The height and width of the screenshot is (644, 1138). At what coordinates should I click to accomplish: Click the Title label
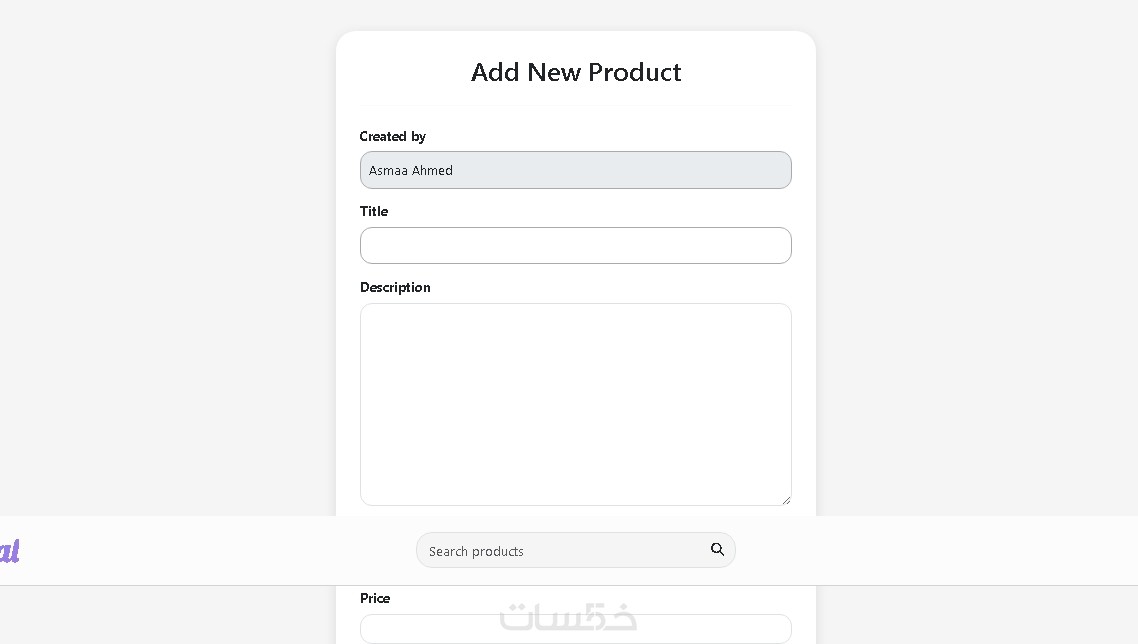373,211
